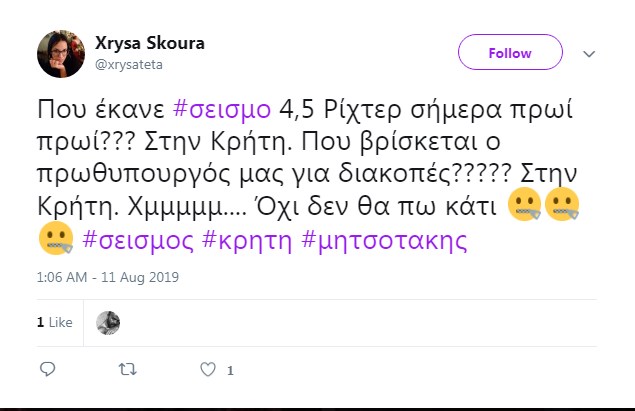
Task: Click the second zipper-mouth emoji following κάτι
Action: pos(562,204)
